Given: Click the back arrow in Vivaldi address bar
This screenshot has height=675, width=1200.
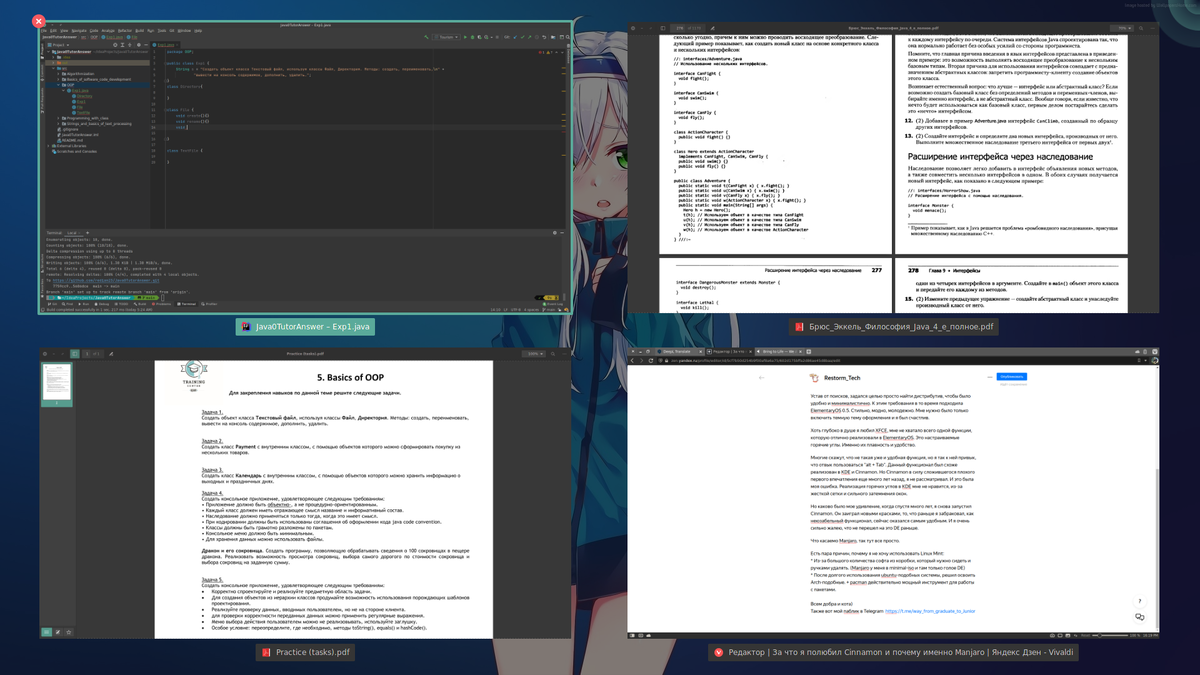Looking at the screenshot, I should [633, 360].
